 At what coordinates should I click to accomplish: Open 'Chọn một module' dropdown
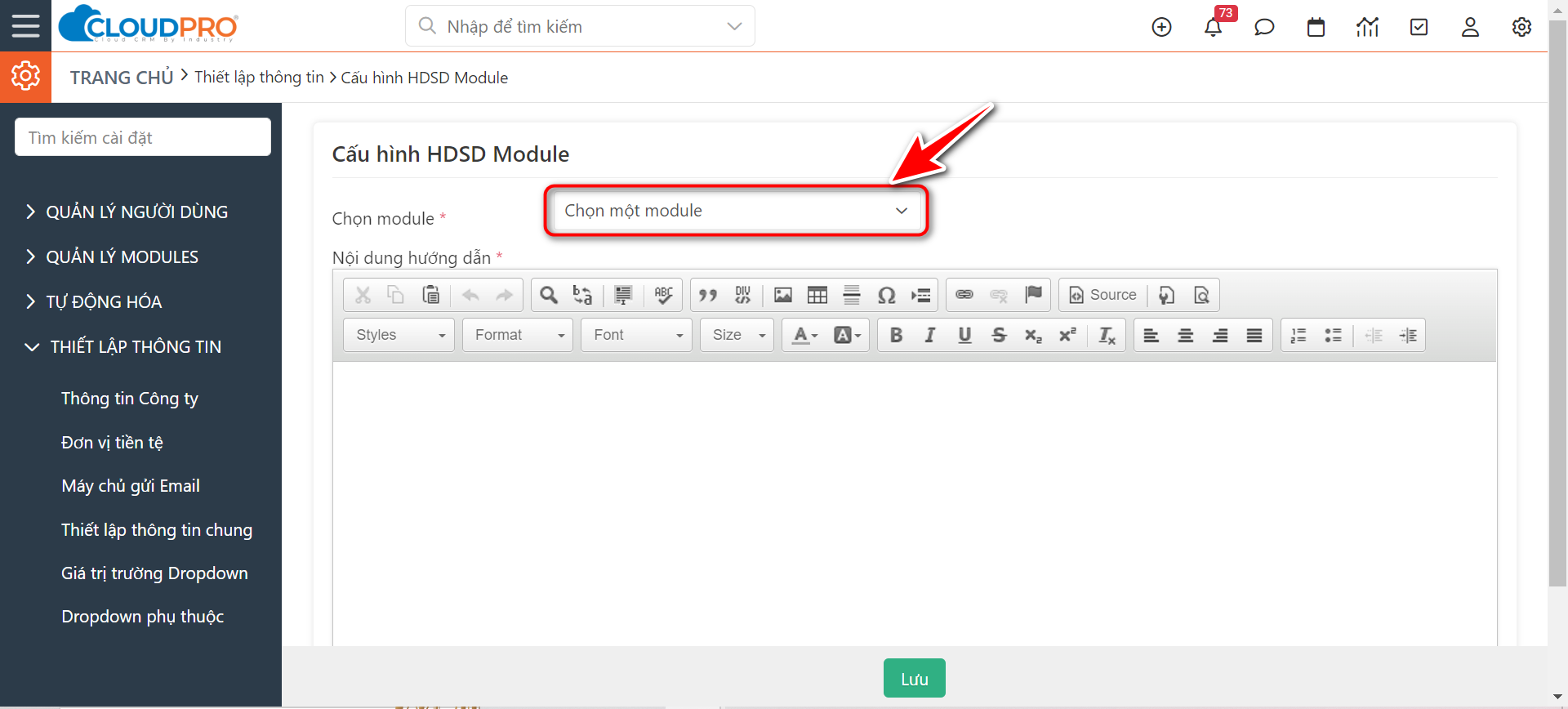pyautogui.click(x=736, y=211)
